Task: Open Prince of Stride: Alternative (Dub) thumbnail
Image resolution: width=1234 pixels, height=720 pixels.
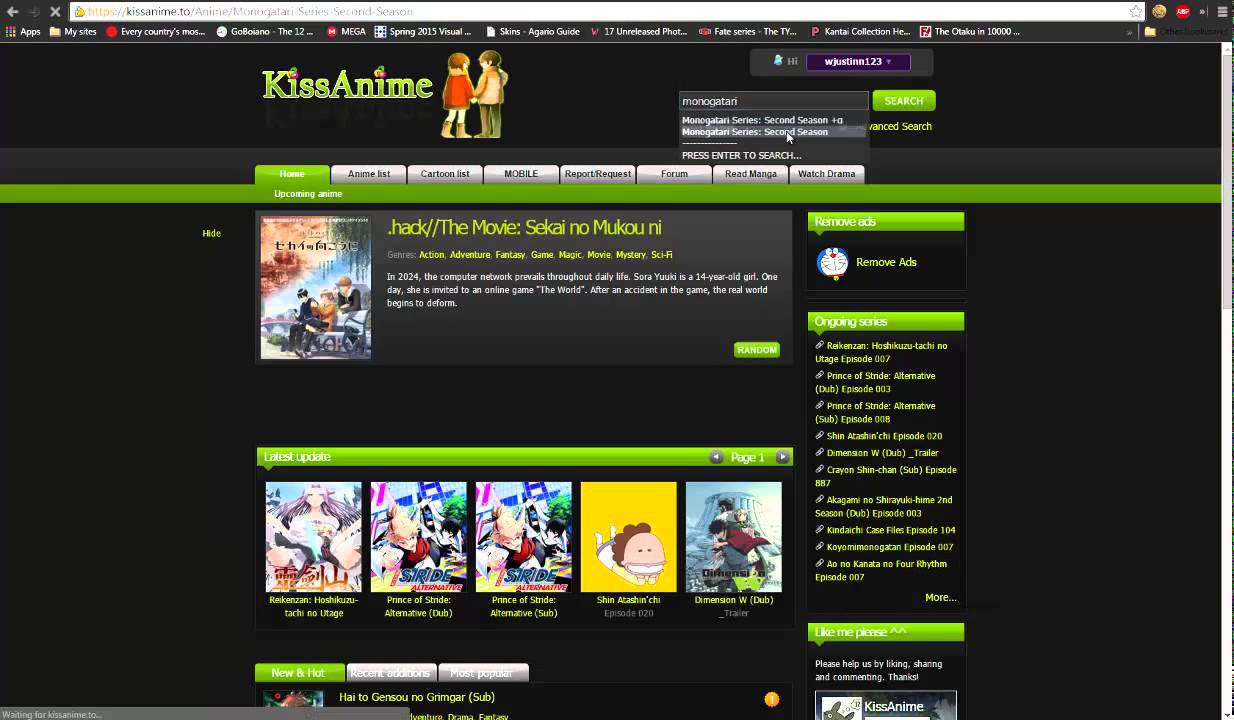Action: 418,537
